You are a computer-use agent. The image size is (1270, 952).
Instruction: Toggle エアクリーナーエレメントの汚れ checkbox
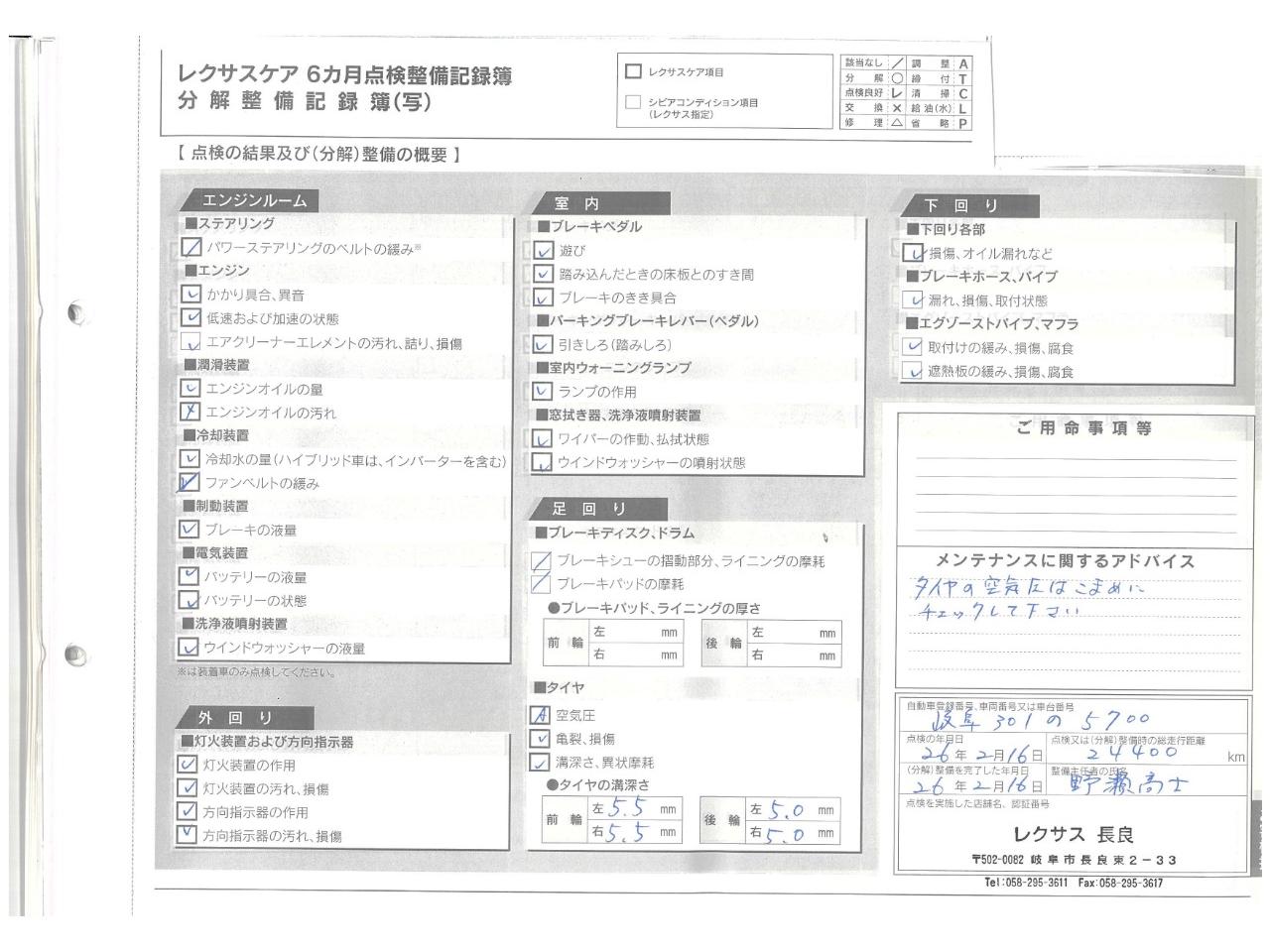[190, 343]
